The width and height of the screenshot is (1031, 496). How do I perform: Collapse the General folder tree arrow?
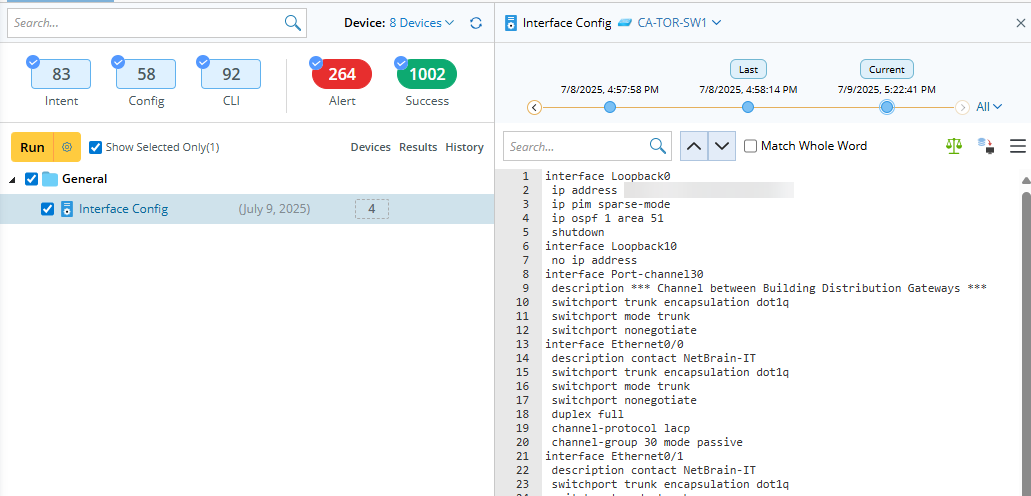(x=14, y=180)
